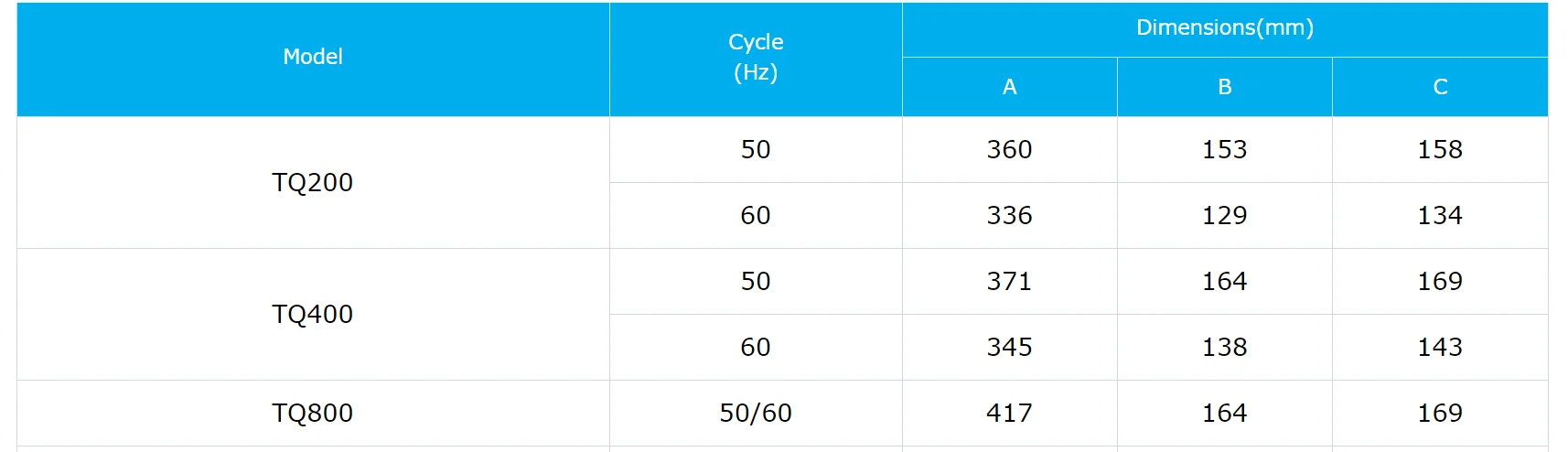
Task: Click the Cycle (Hz) column header
Action: tap(756, 57)
